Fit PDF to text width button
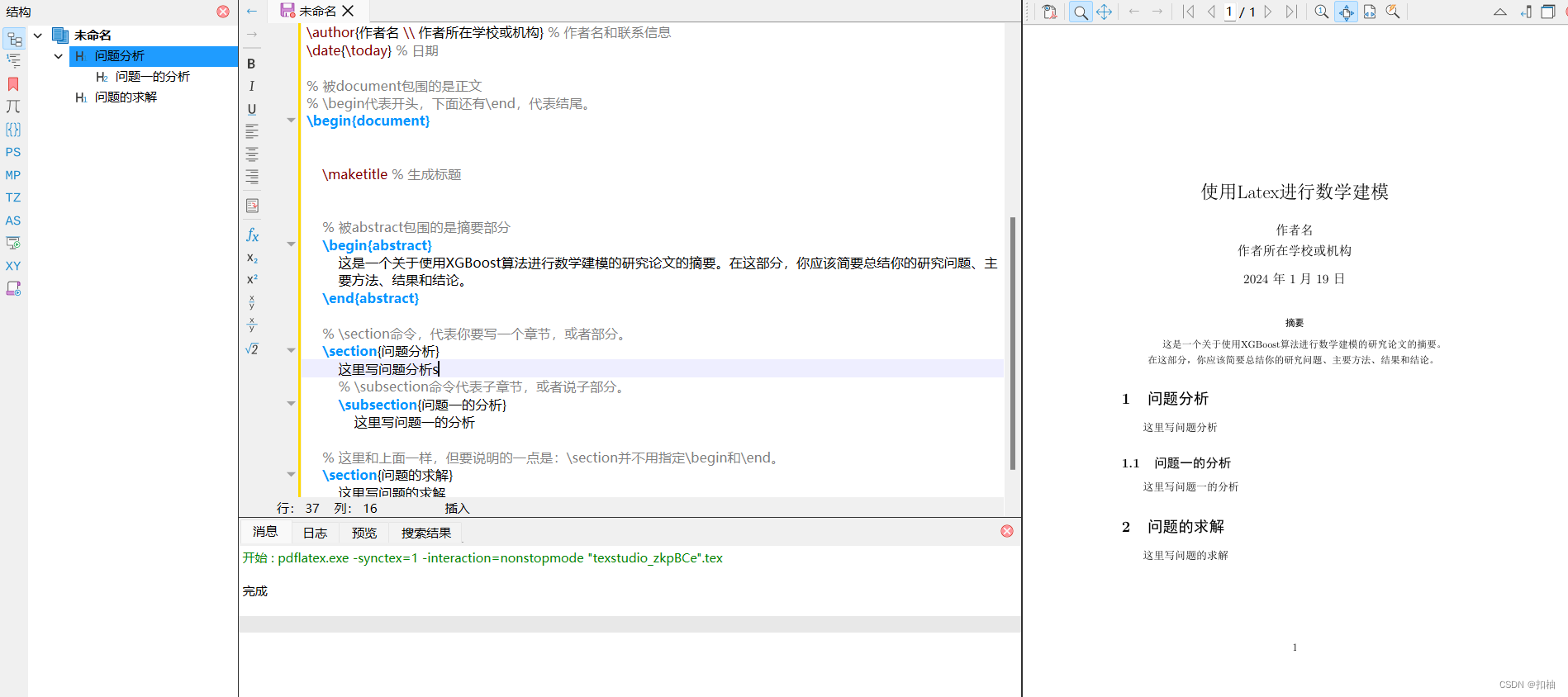1568x697 pixels. (x=1370, y=12)
